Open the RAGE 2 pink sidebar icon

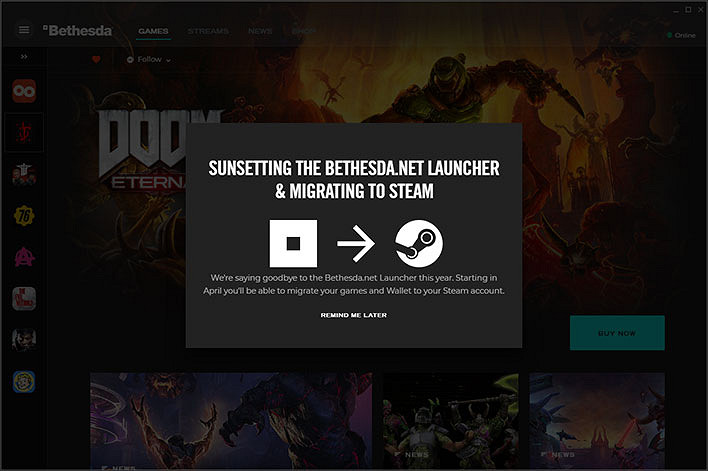24,257
